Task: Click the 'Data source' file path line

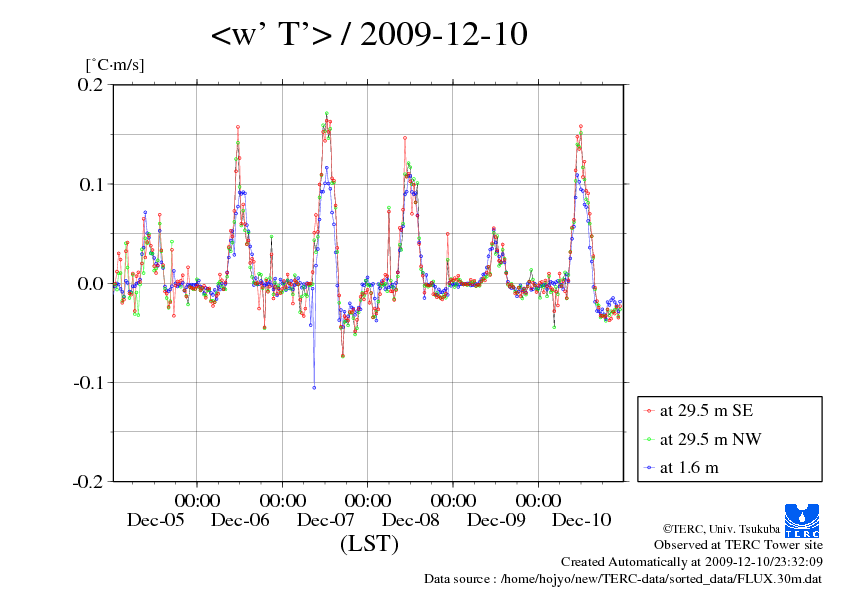Action: click(623, 579)
